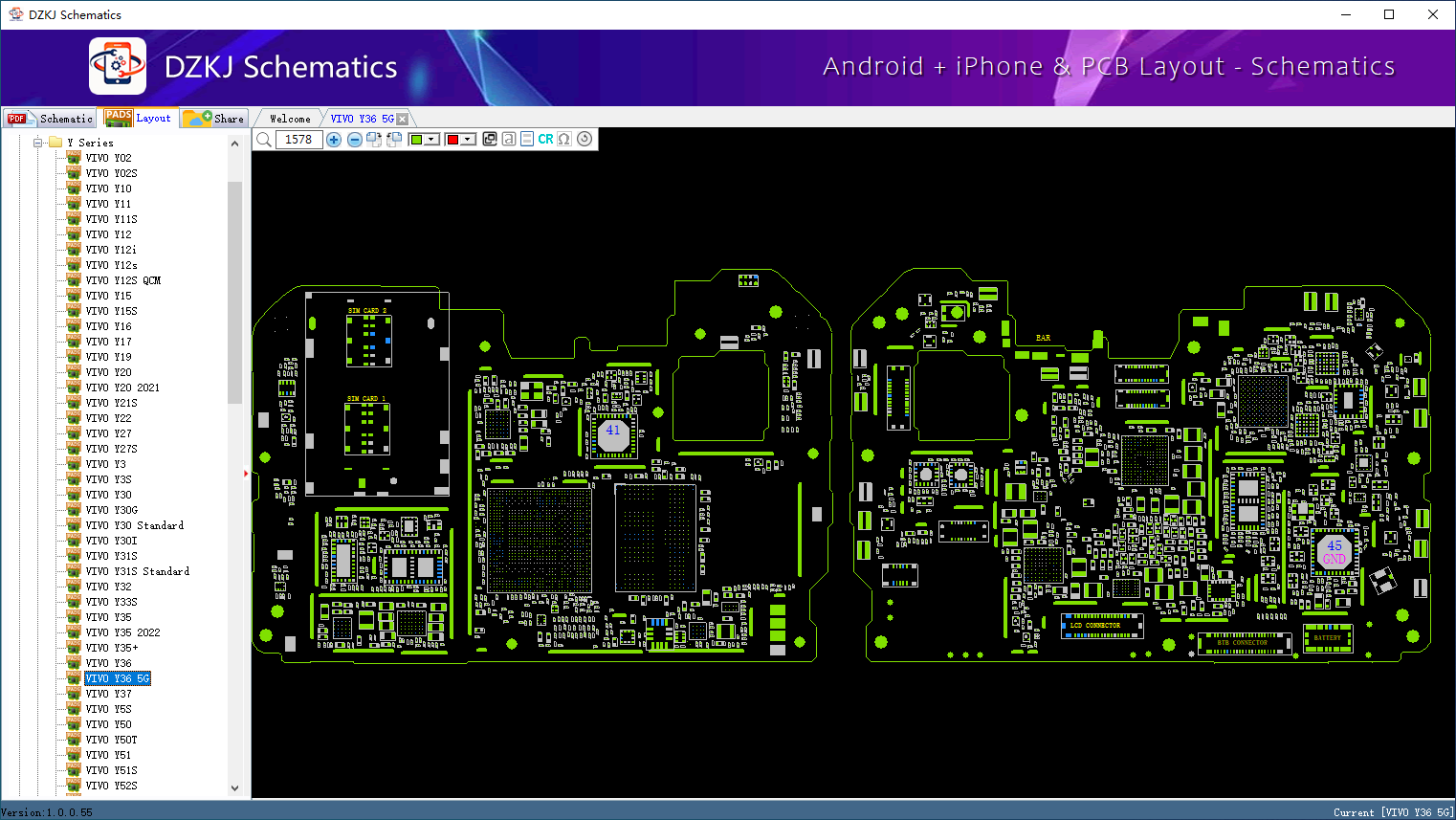Click the Y Series folder label

[91, 143]
